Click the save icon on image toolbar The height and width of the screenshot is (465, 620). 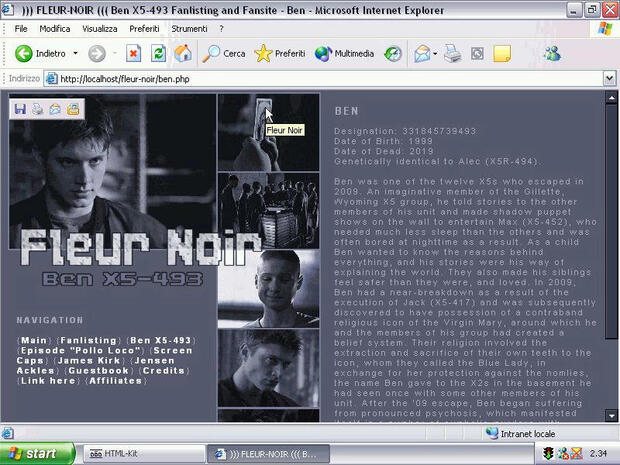tap(20, 109)
